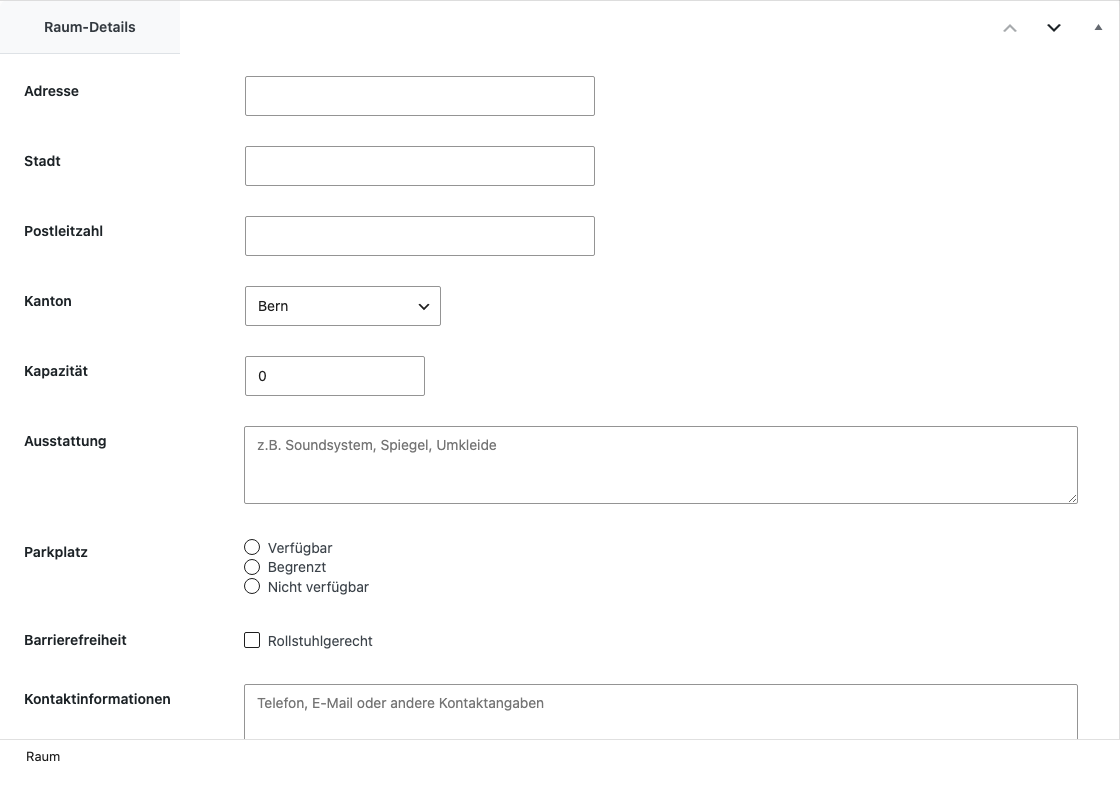Click the Nicht verfügbar label text

318,587
